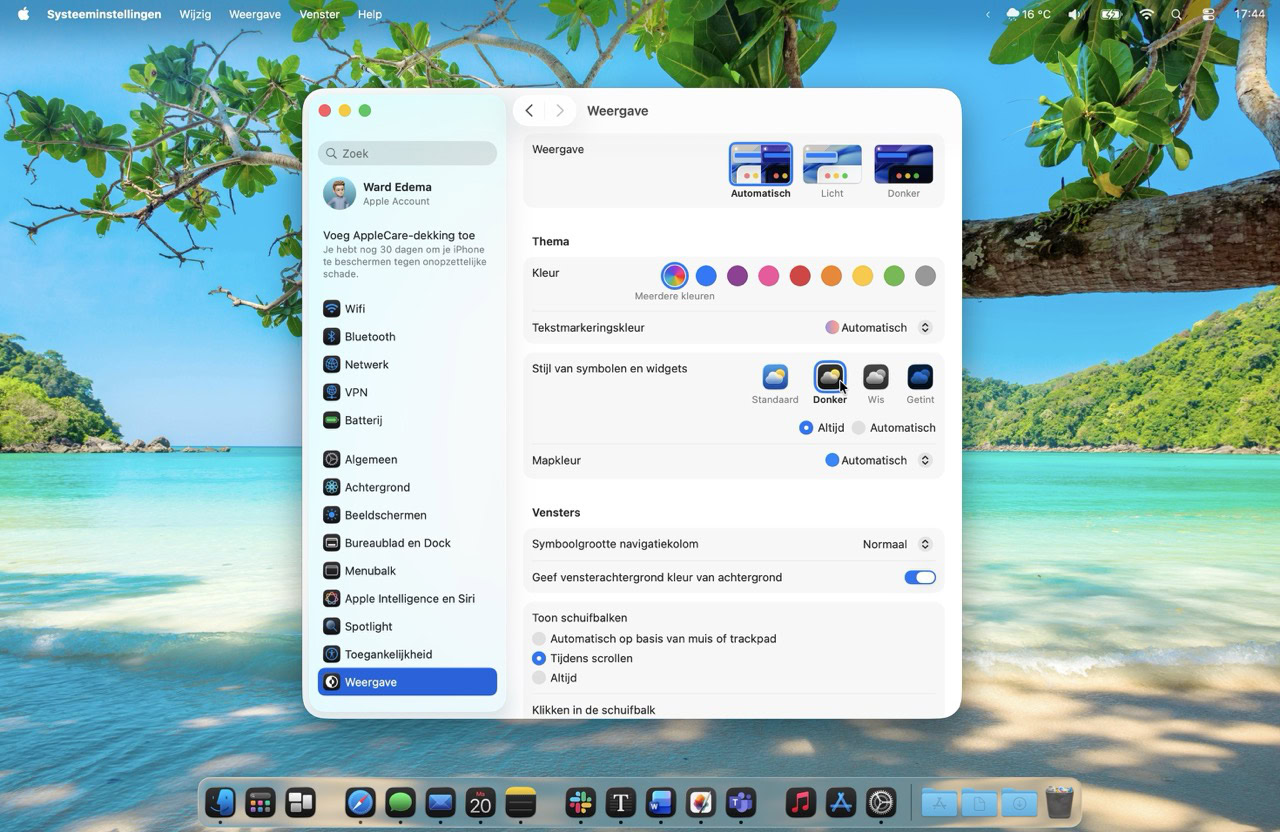
Task: Open the Wijzig menu
Action: 195,15
